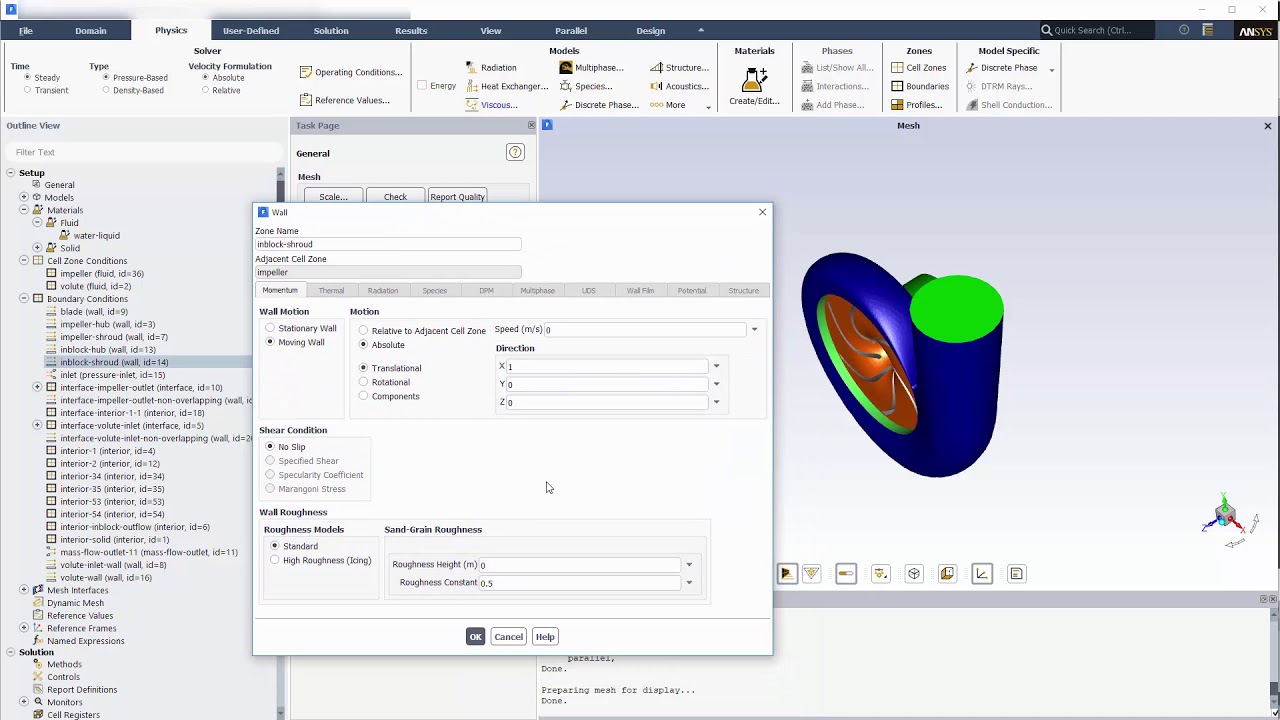
Task: Open Acoustics model settings
Action: tap(679, 86)
